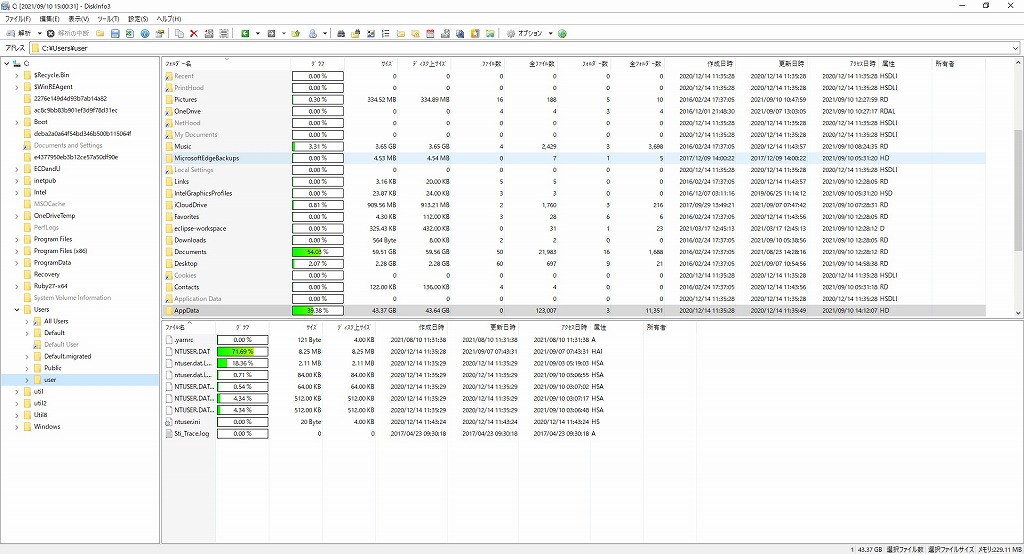Select the iCloudDrive folder row
The width and height of the screenshot is (1024, 554).
click(x=573, y=204)
